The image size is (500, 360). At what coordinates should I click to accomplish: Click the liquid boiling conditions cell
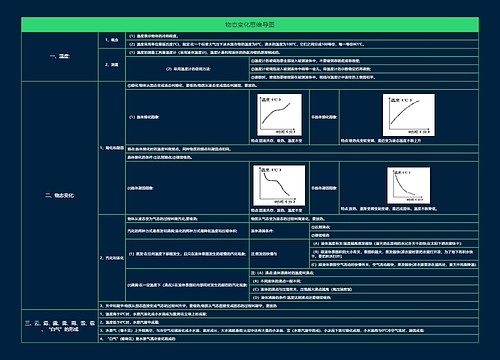click(279, 231)
